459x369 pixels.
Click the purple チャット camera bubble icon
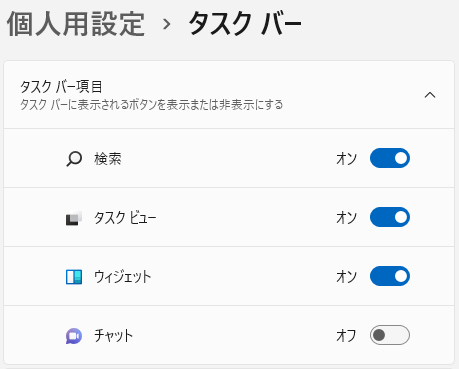74,336
